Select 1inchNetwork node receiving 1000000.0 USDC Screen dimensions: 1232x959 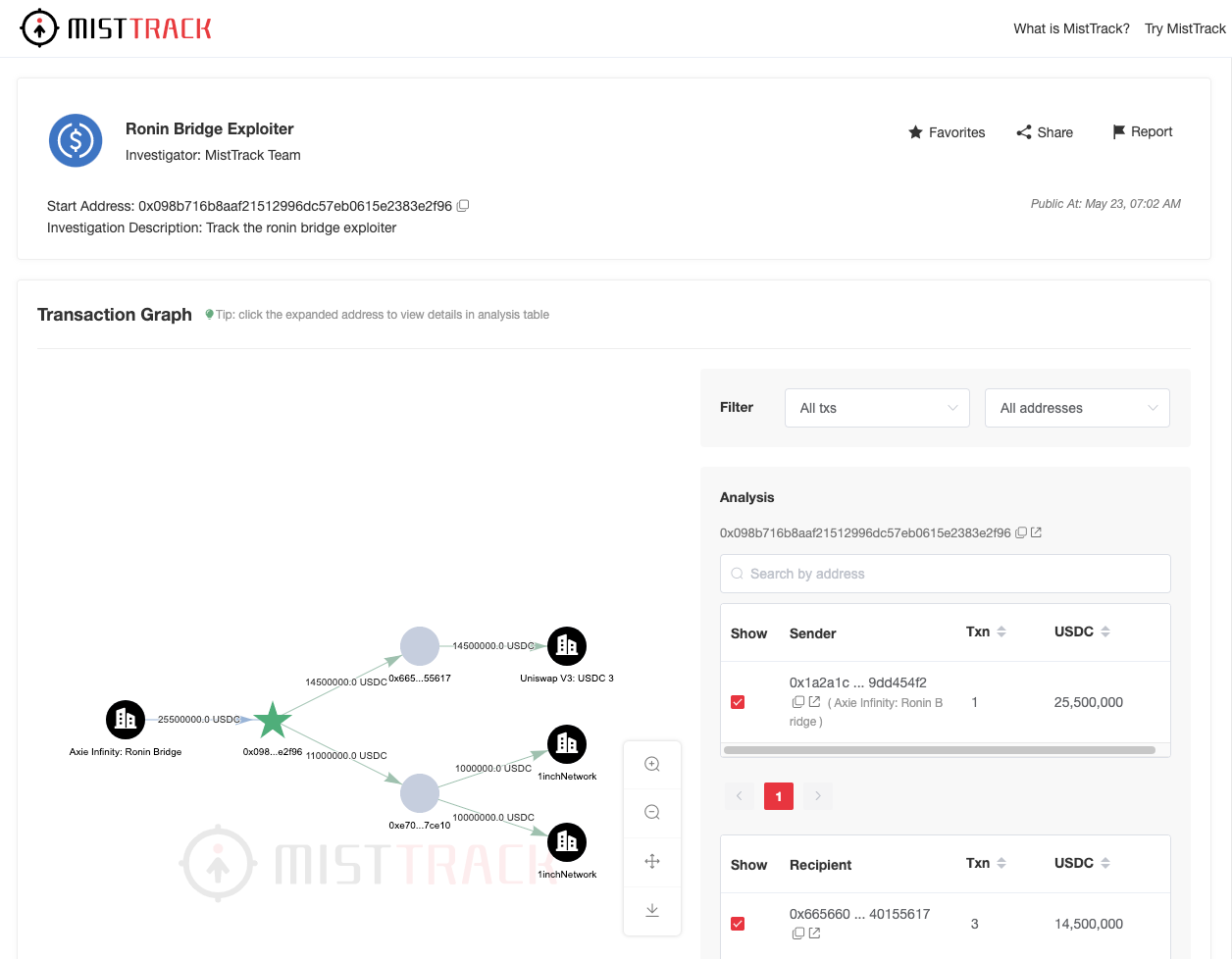pyautogui.click(x=567, y=744)
